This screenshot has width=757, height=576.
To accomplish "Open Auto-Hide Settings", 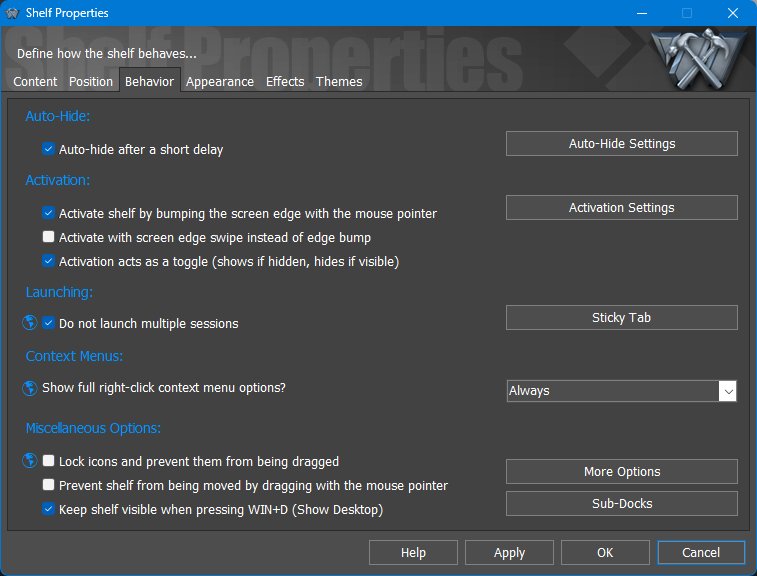I will tap(622, 143).
